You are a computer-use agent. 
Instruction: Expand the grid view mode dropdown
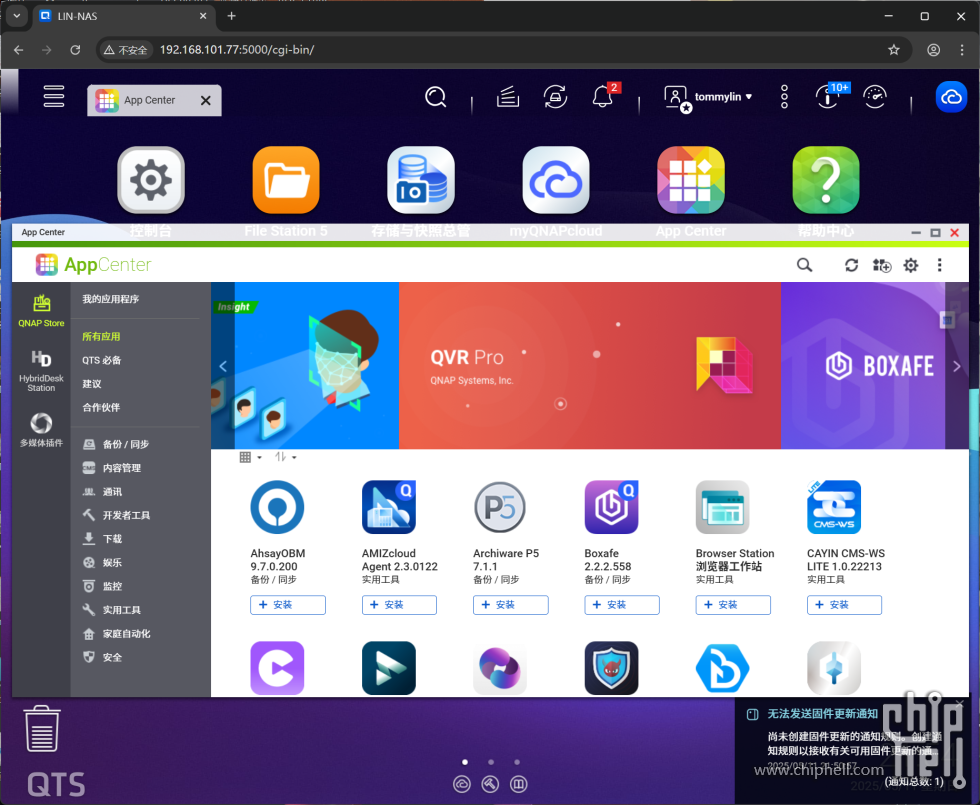coord(251,458)
